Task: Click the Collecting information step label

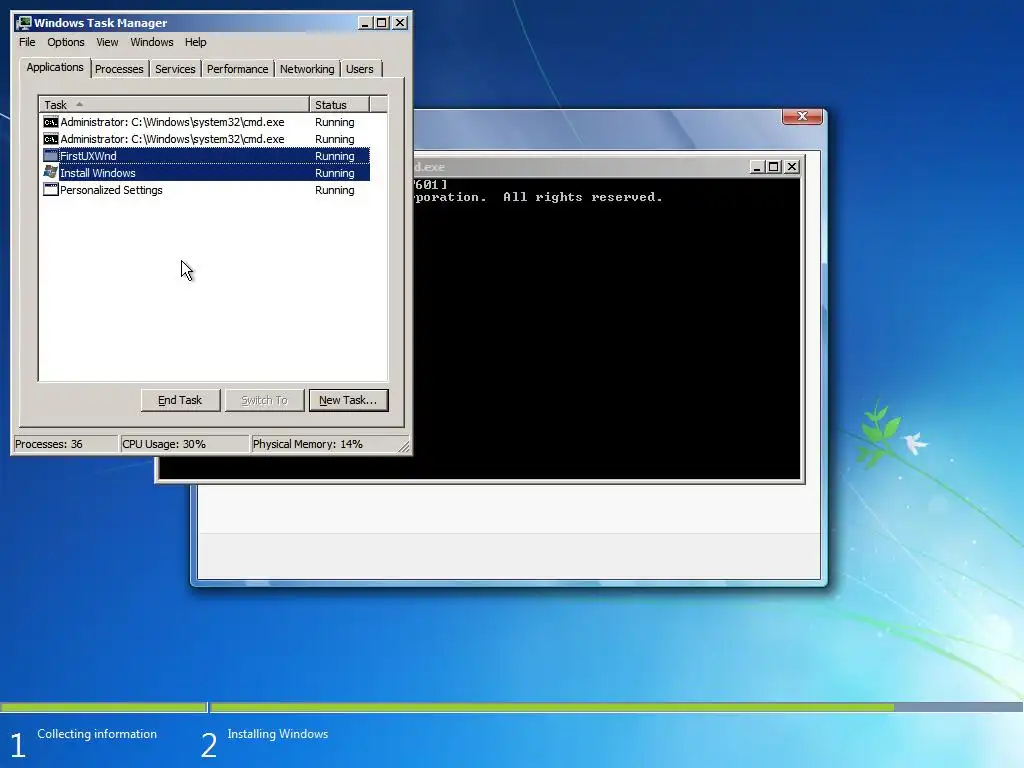Action: point(97,734)
